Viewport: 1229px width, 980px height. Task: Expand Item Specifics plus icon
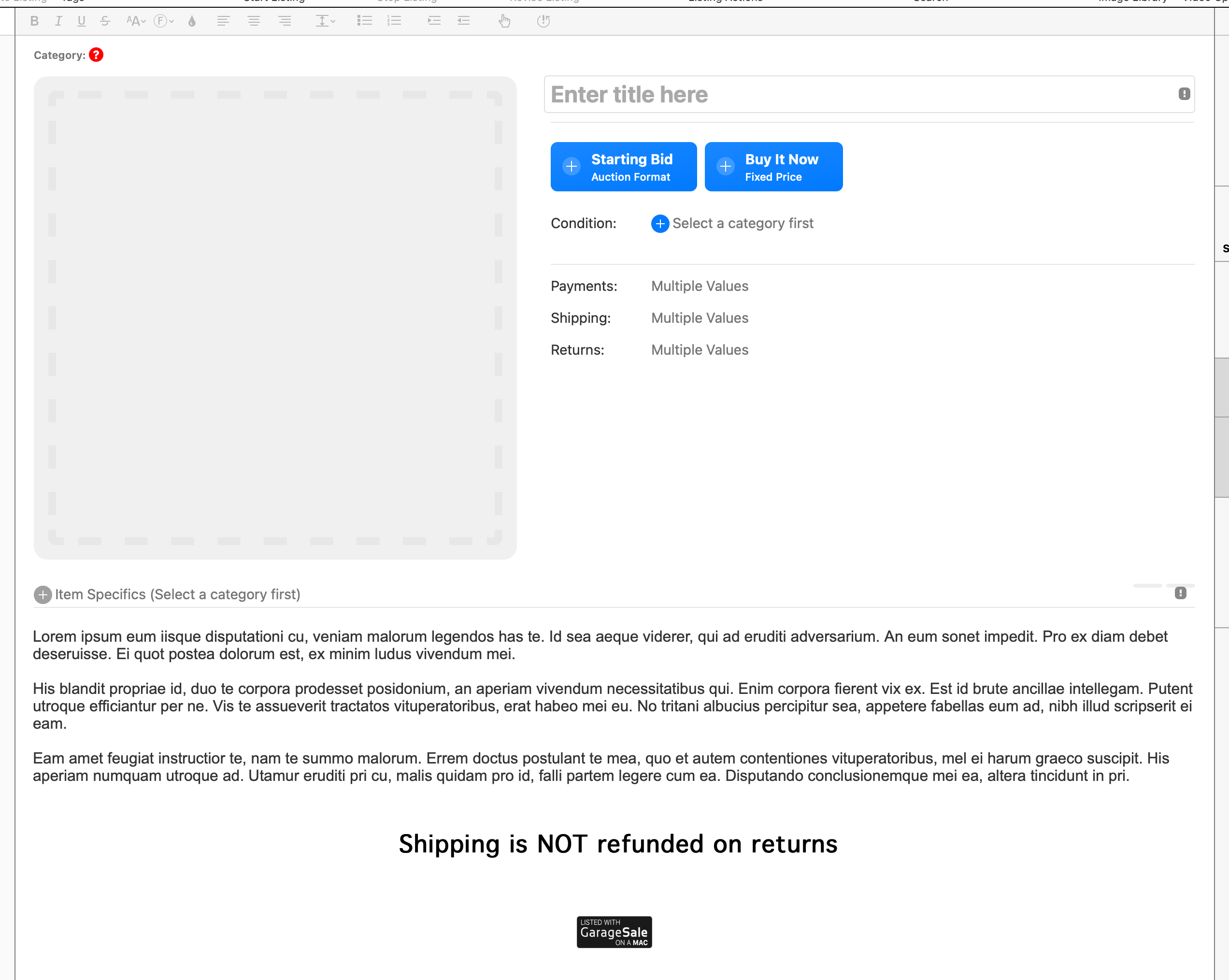pos(43,594)
